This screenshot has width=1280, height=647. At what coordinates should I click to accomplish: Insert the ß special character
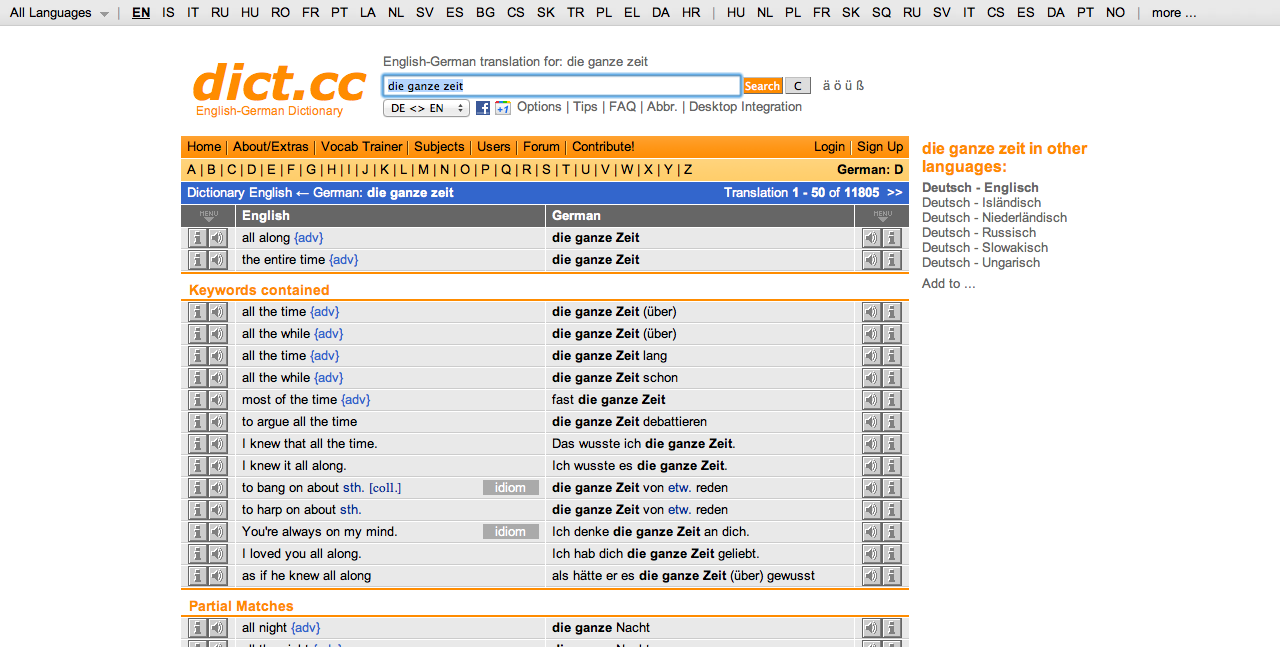click(x=860, y=86)
